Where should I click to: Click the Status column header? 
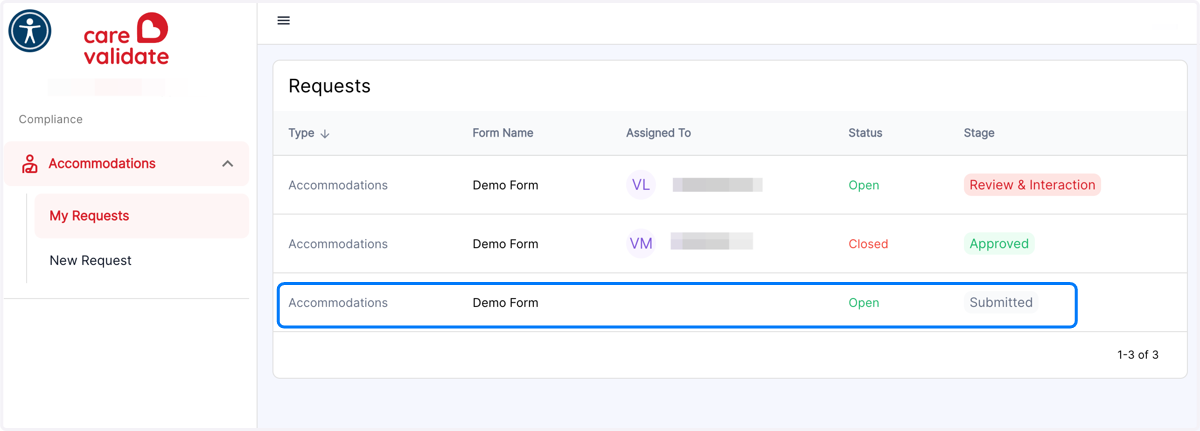tap(865, 133)
